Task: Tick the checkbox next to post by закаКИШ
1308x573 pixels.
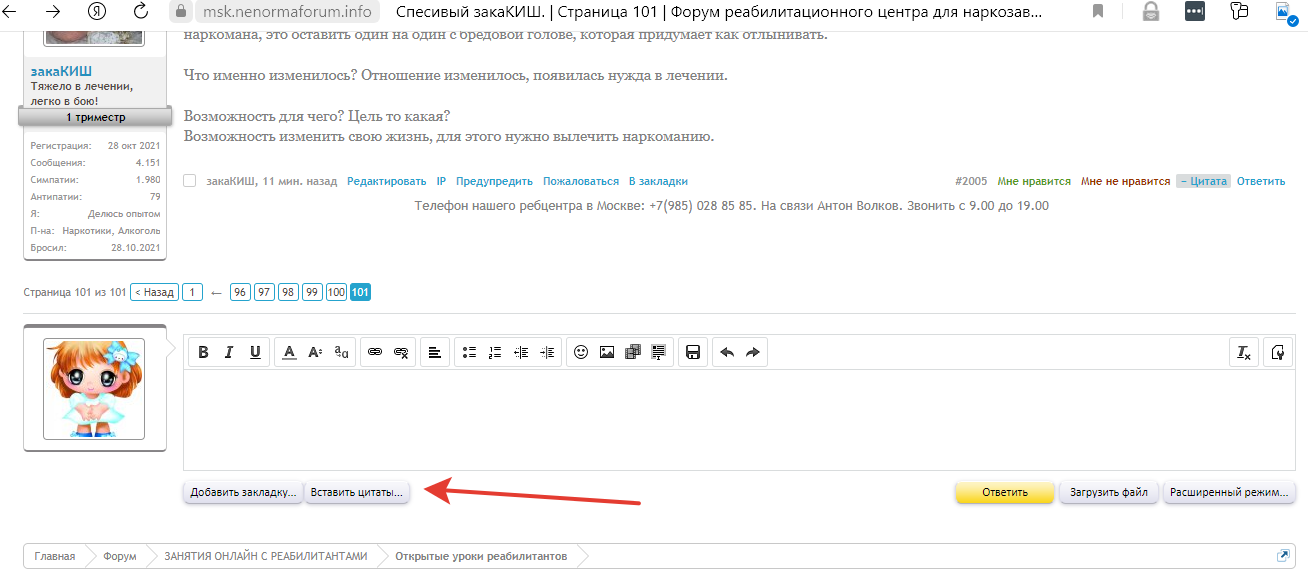Action: tap(190, 181)
